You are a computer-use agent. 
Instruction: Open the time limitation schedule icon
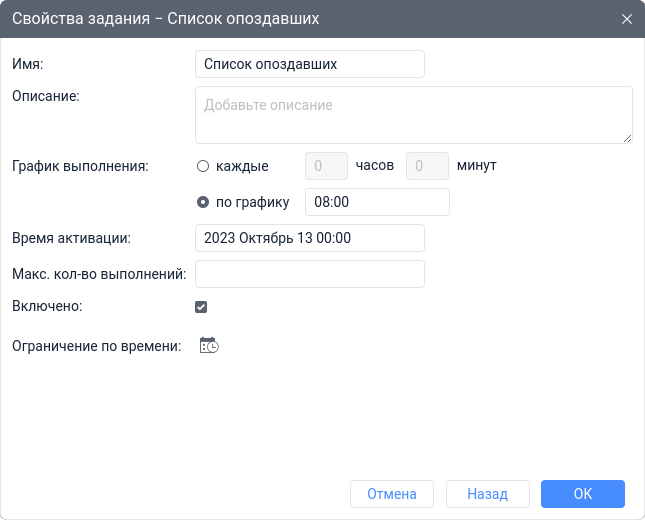[x=209, y=346]
